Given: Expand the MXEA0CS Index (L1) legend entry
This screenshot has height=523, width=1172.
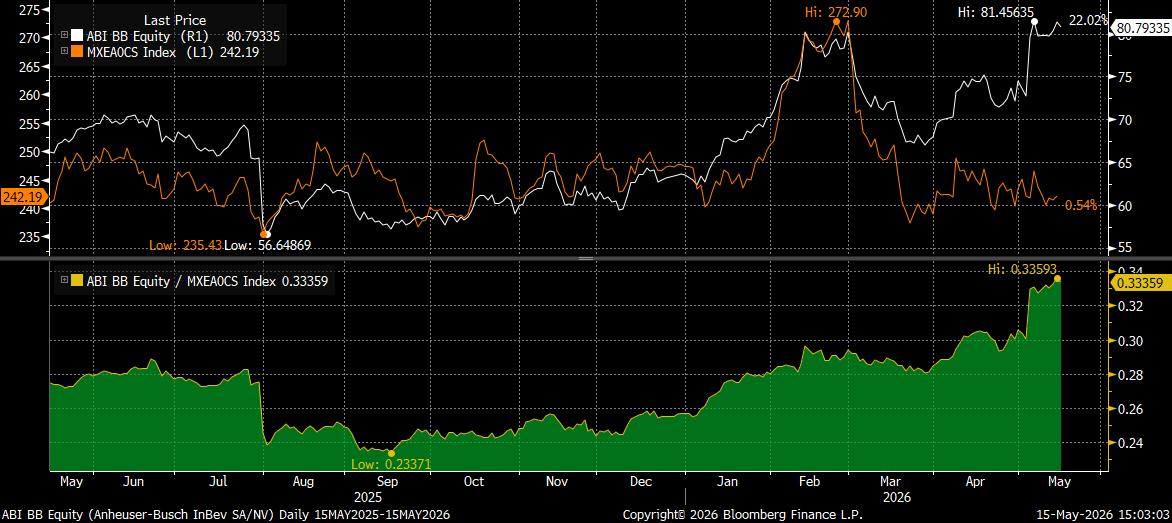Looking at the screenshot, I should pos(65,50).
